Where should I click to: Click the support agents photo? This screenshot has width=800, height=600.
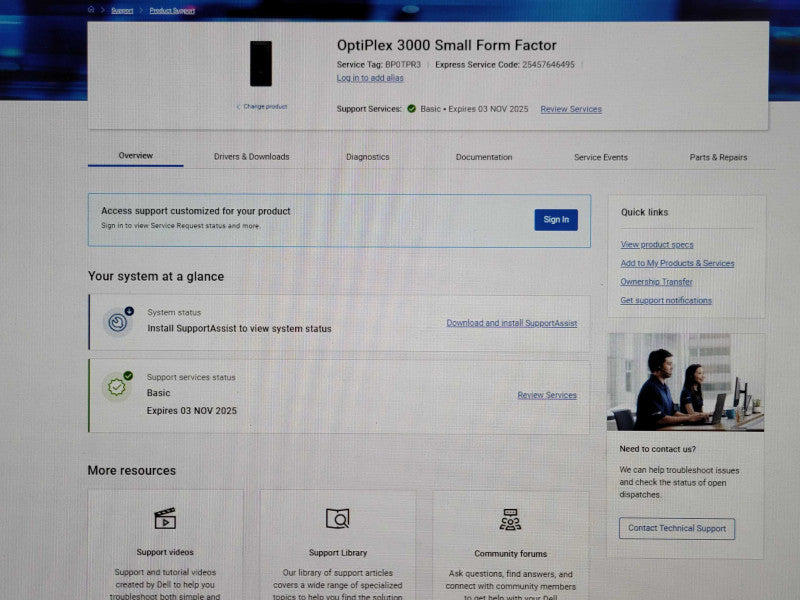click(685, 382)
